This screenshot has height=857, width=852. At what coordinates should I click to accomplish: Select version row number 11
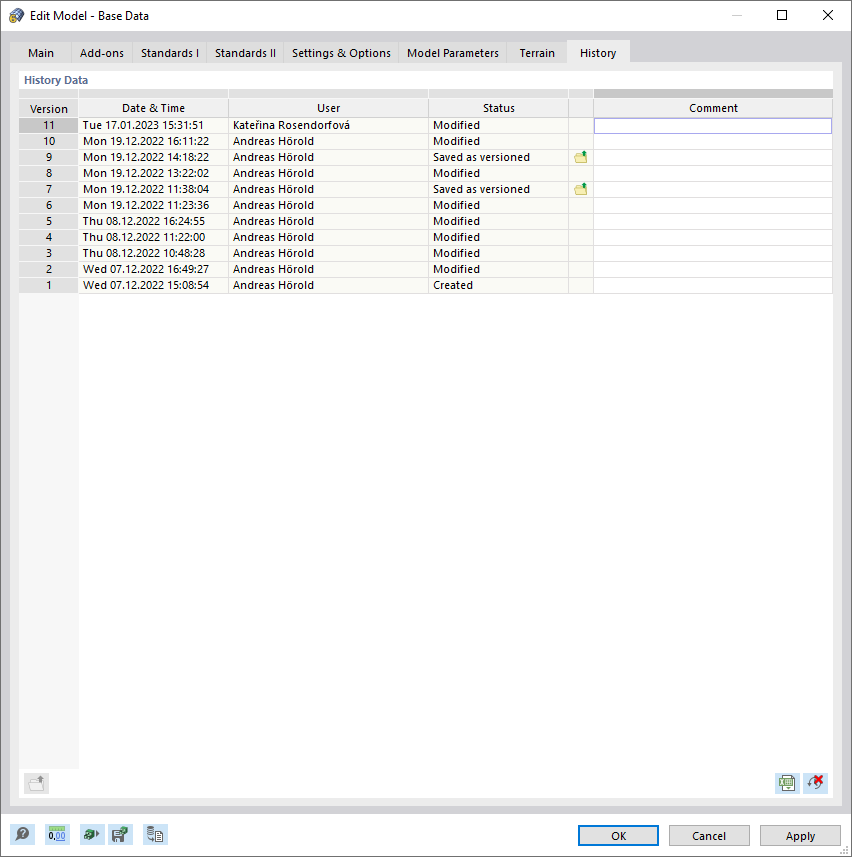click(x=49, y=126)
